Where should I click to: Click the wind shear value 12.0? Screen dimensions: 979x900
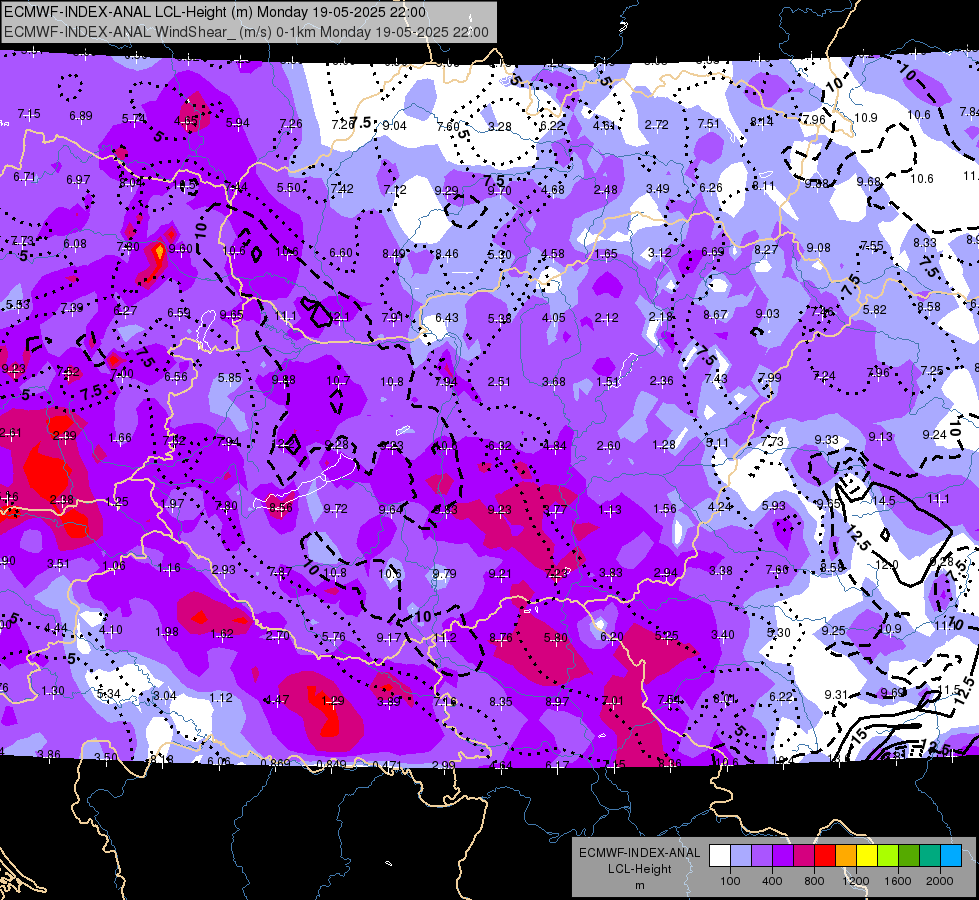pyautogui.click(x=887, y=565)
